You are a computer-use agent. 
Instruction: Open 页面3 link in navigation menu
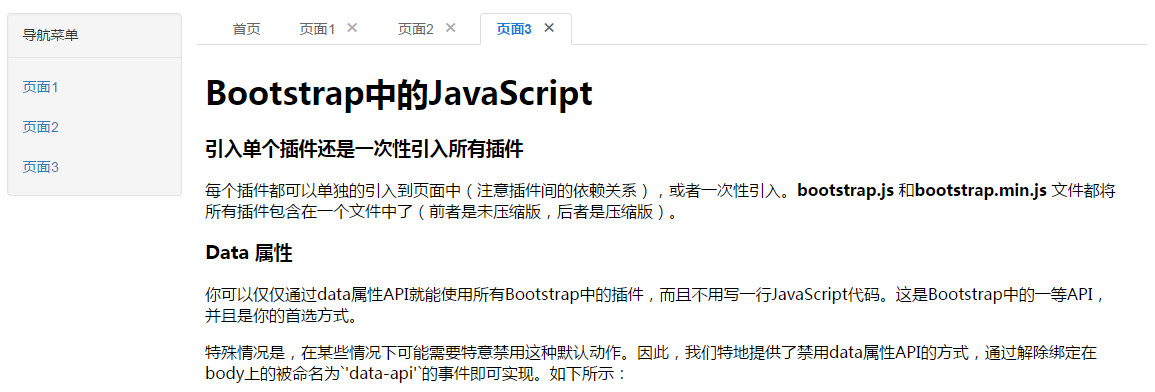coord(41,167)
